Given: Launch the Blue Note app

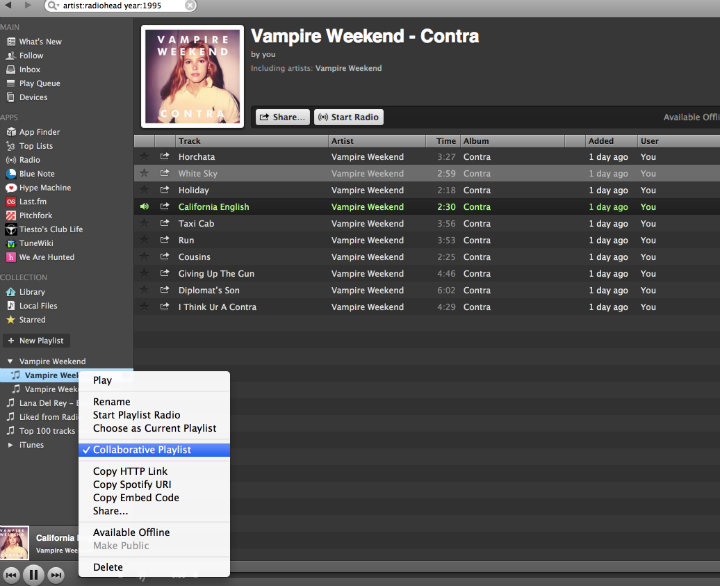Looking at the screenshot, I should tap(30, 174).
